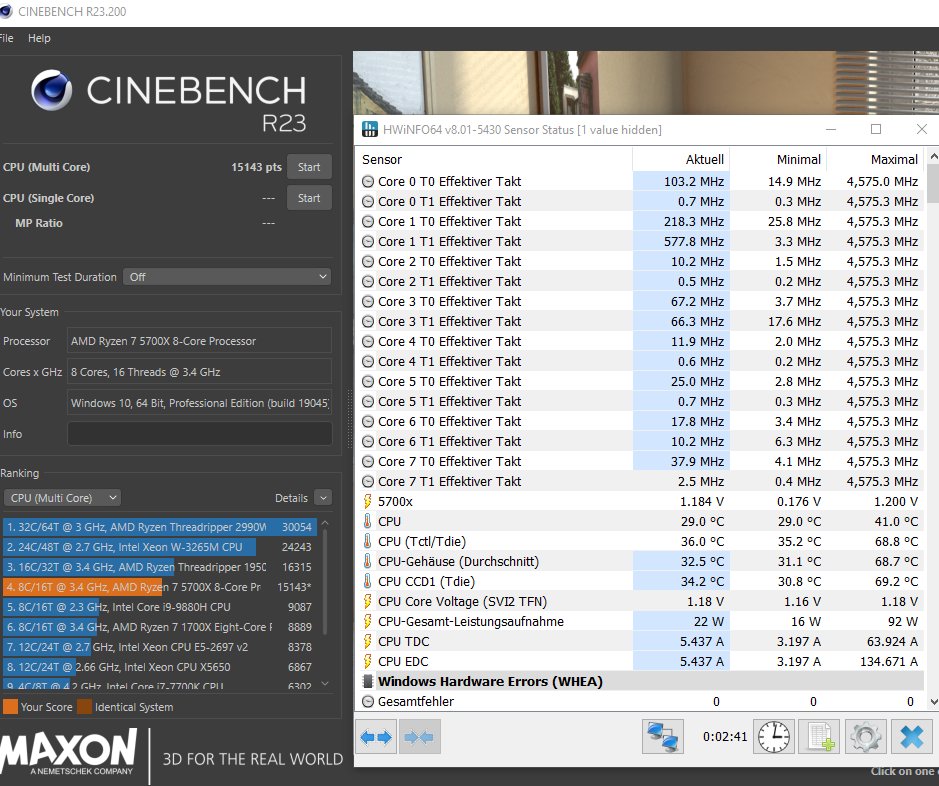Screen dimensions: 939x786
Task: Click the Info input field
Action: click(x=199, y=434)
